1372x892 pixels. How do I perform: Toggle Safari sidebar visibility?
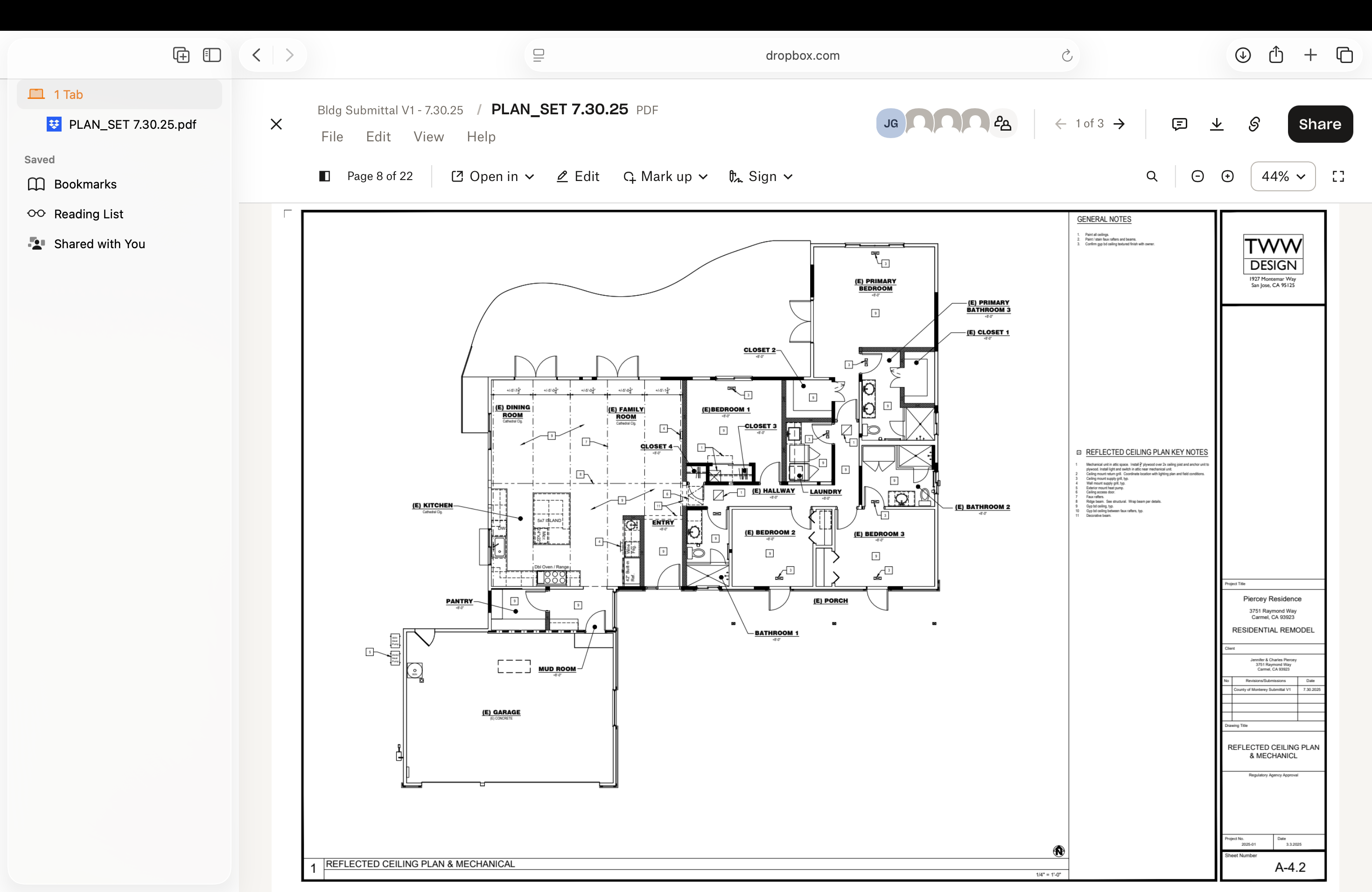[211, 56]
